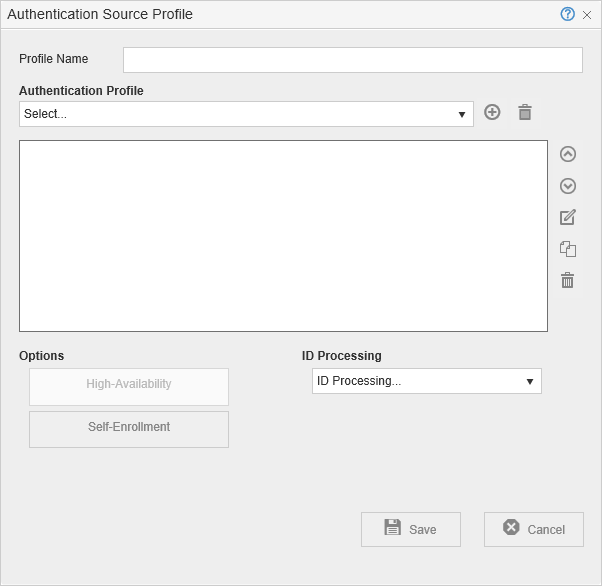Copy the selected authentication profile entry

point(568,249)
